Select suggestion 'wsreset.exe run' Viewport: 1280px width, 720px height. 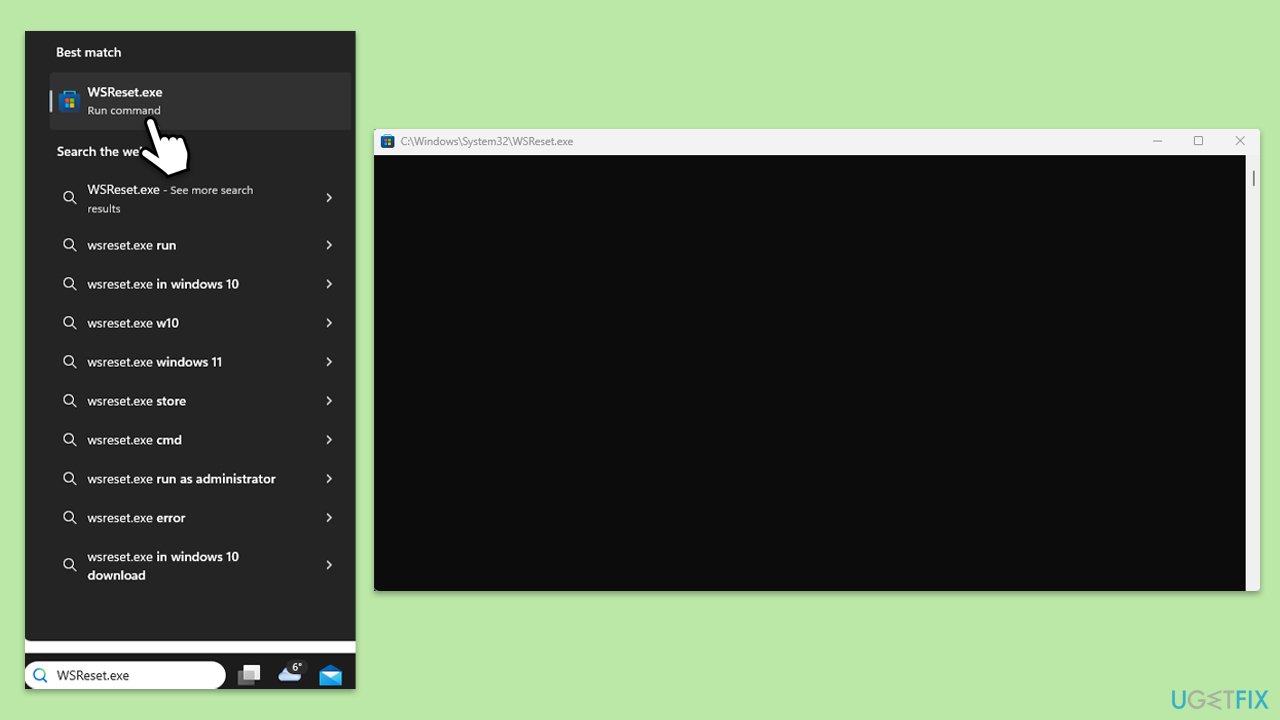(200, 245)
